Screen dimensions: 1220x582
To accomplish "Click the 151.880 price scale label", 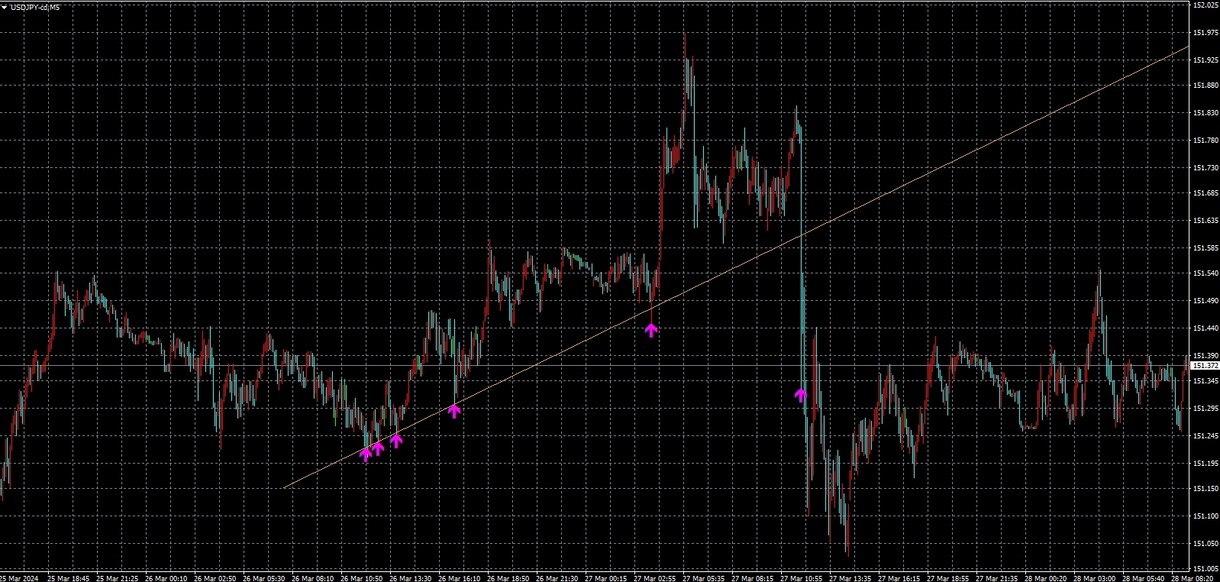I will coord(1205,87).
